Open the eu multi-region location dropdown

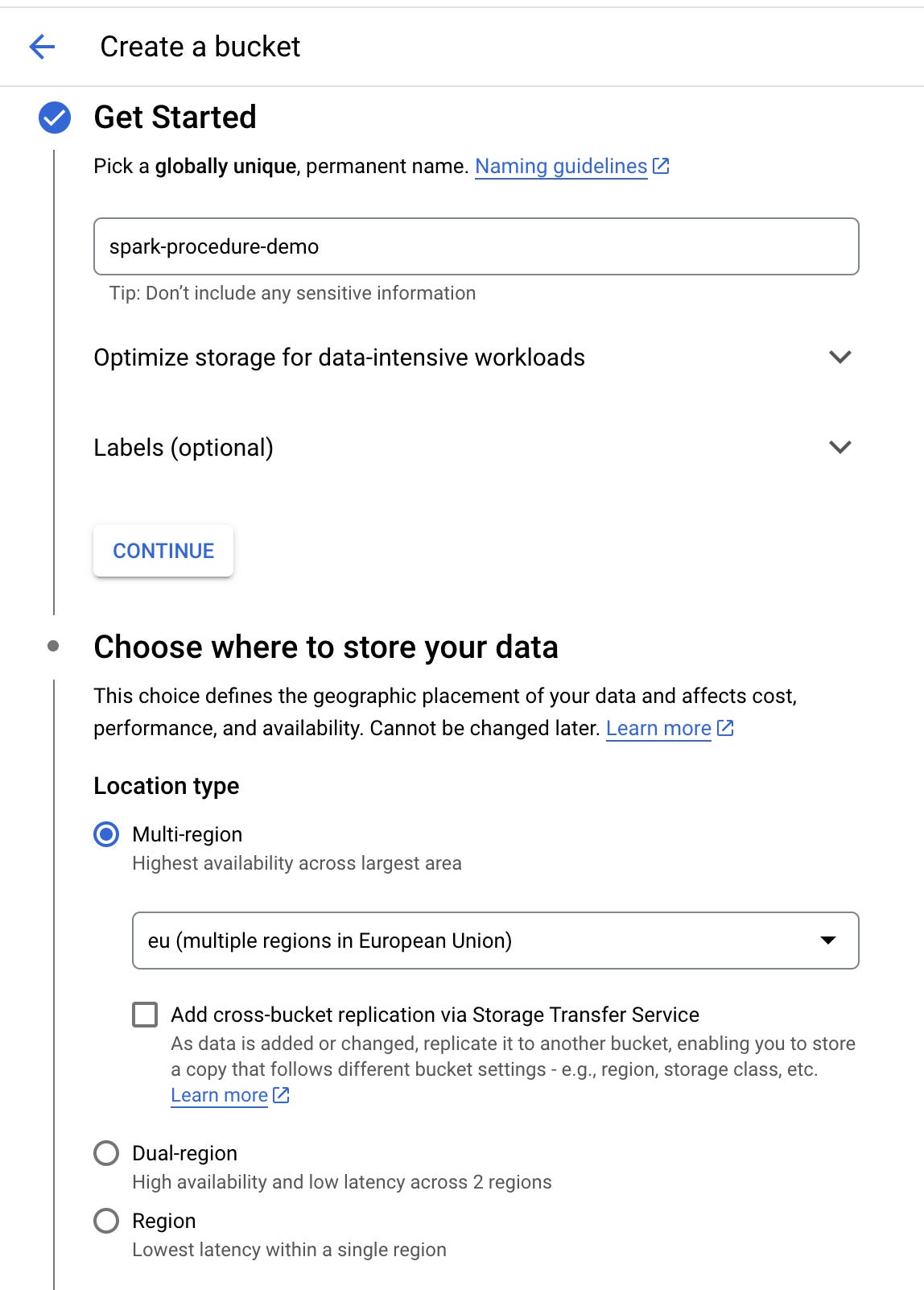(x=495, y=941)
